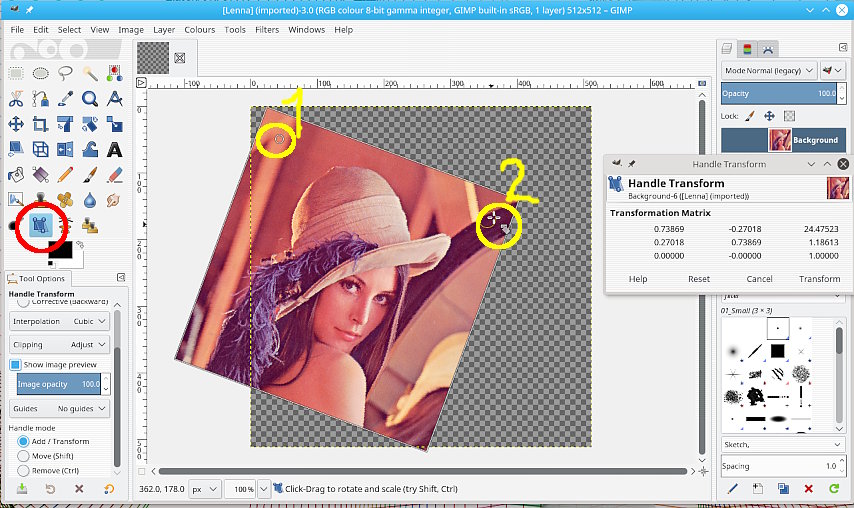Select the Move tool
This screenshot has height=508, width=854.
[16, 124]
